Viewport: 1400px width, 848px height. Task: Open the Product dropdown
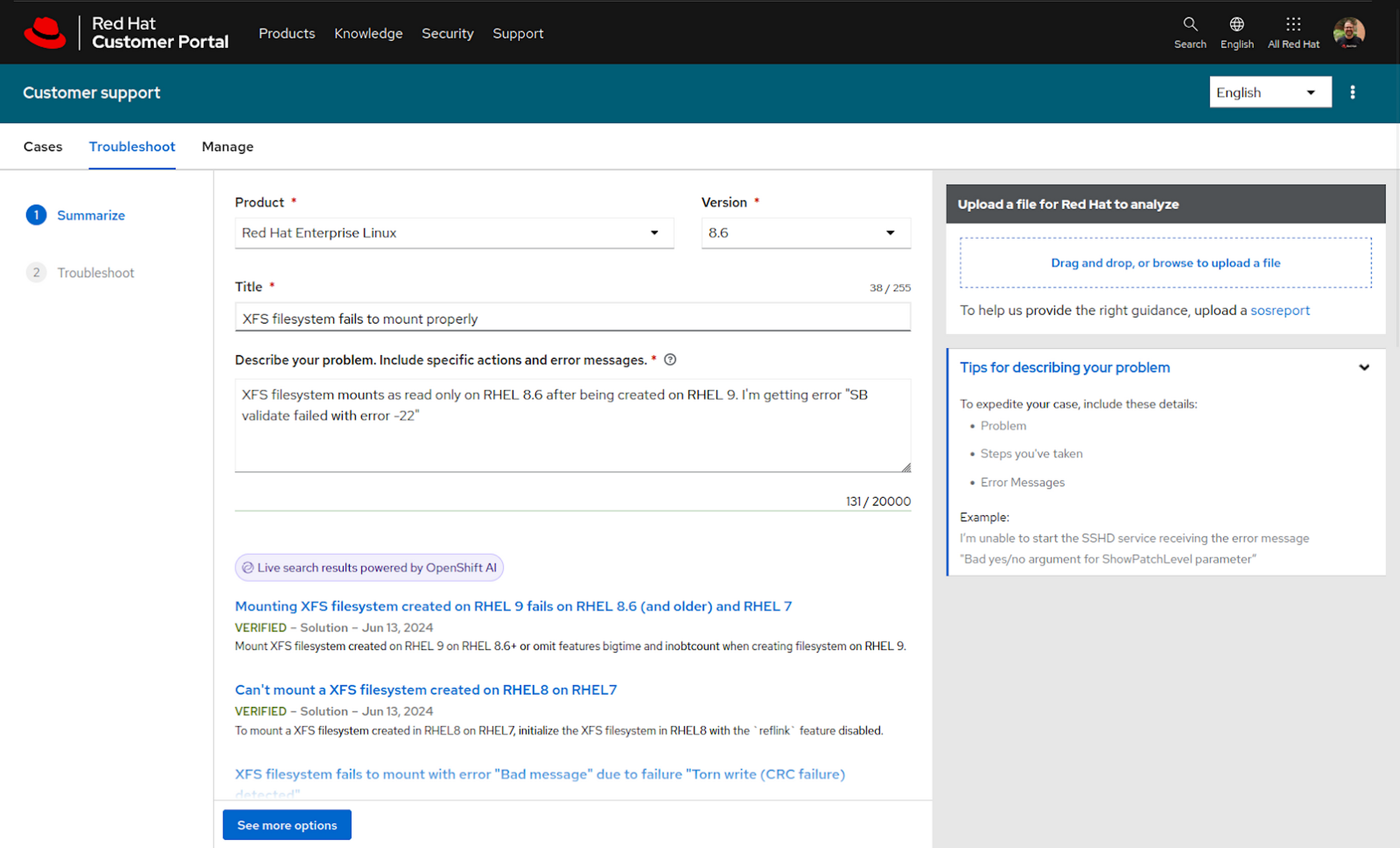pyautogui.click(x=454, y=233)
